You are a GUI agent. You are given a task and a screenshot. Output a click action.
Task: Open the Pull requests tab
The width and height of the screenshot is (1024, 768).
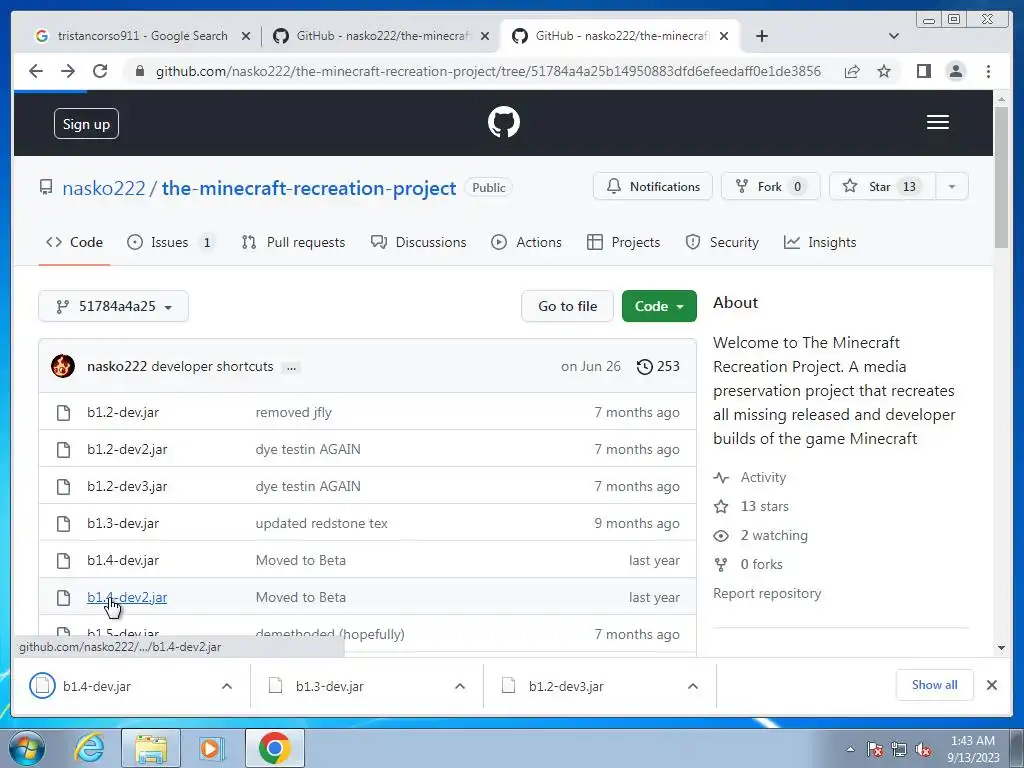coord(293,242)
